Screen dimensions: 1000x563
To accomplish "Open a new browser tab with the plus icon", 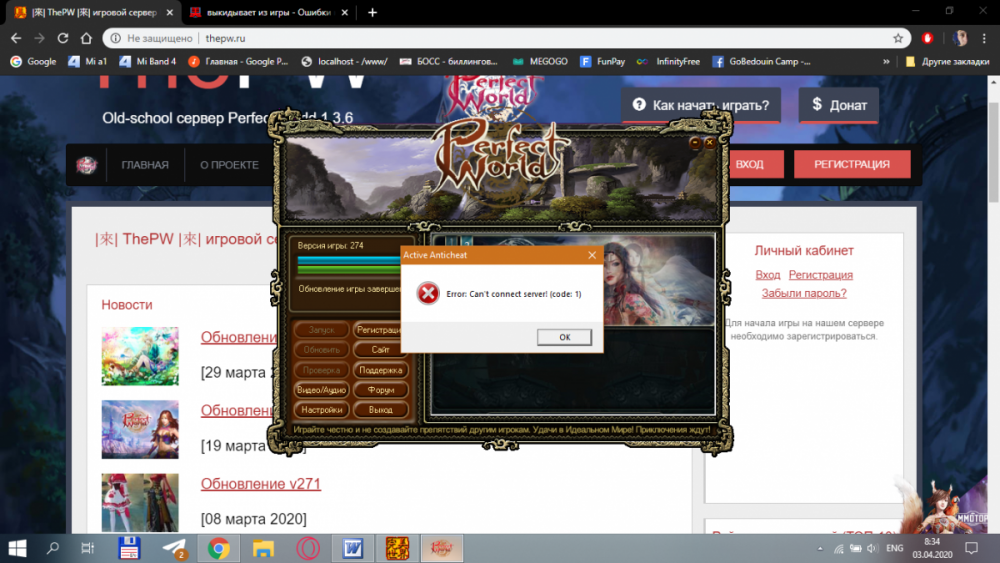I will point(373,12).
